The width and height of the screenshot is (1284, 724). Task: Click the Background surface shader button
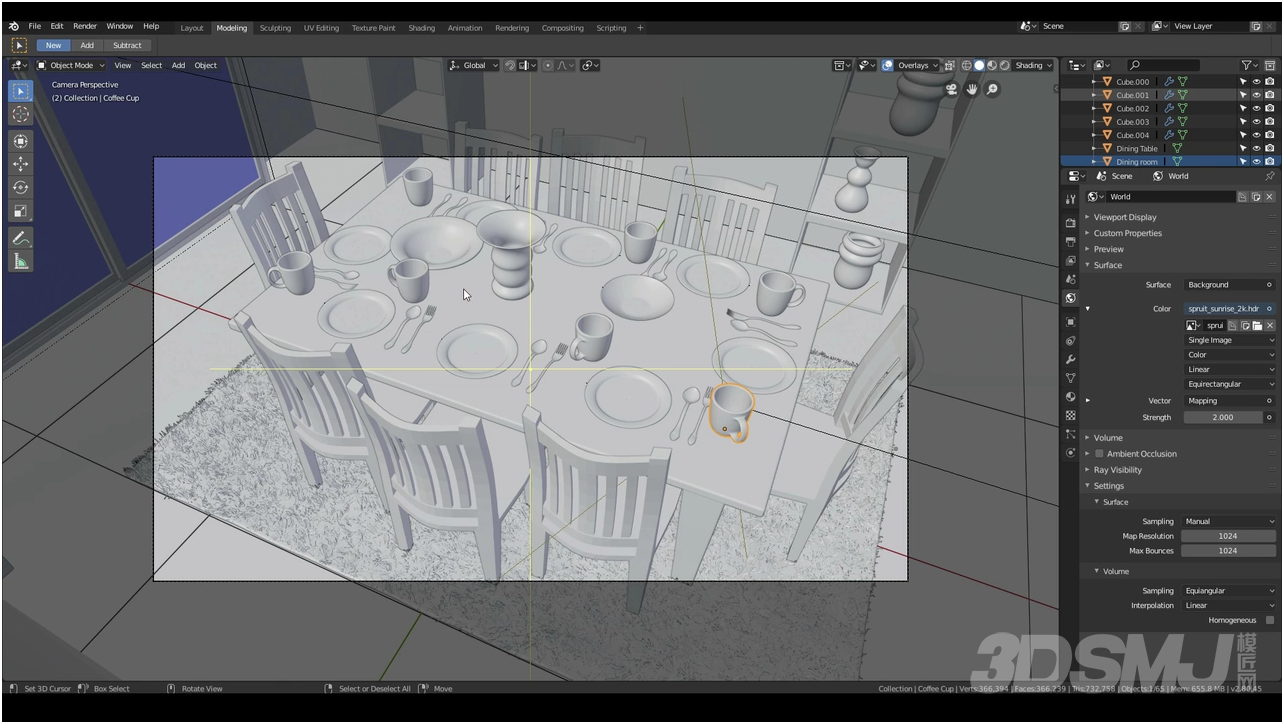(1230, 285)
